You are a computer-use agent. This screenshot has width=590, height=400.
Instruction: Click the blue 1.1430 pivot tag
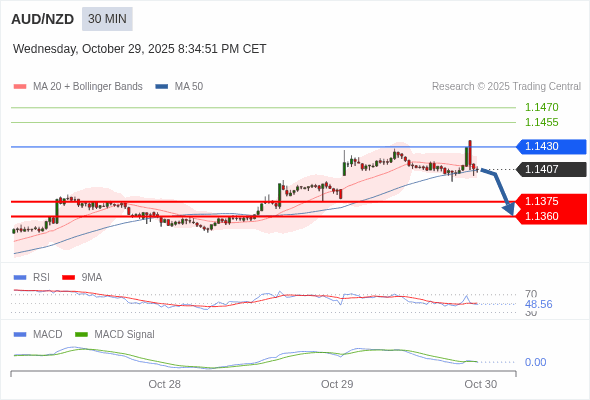point(551,146)
